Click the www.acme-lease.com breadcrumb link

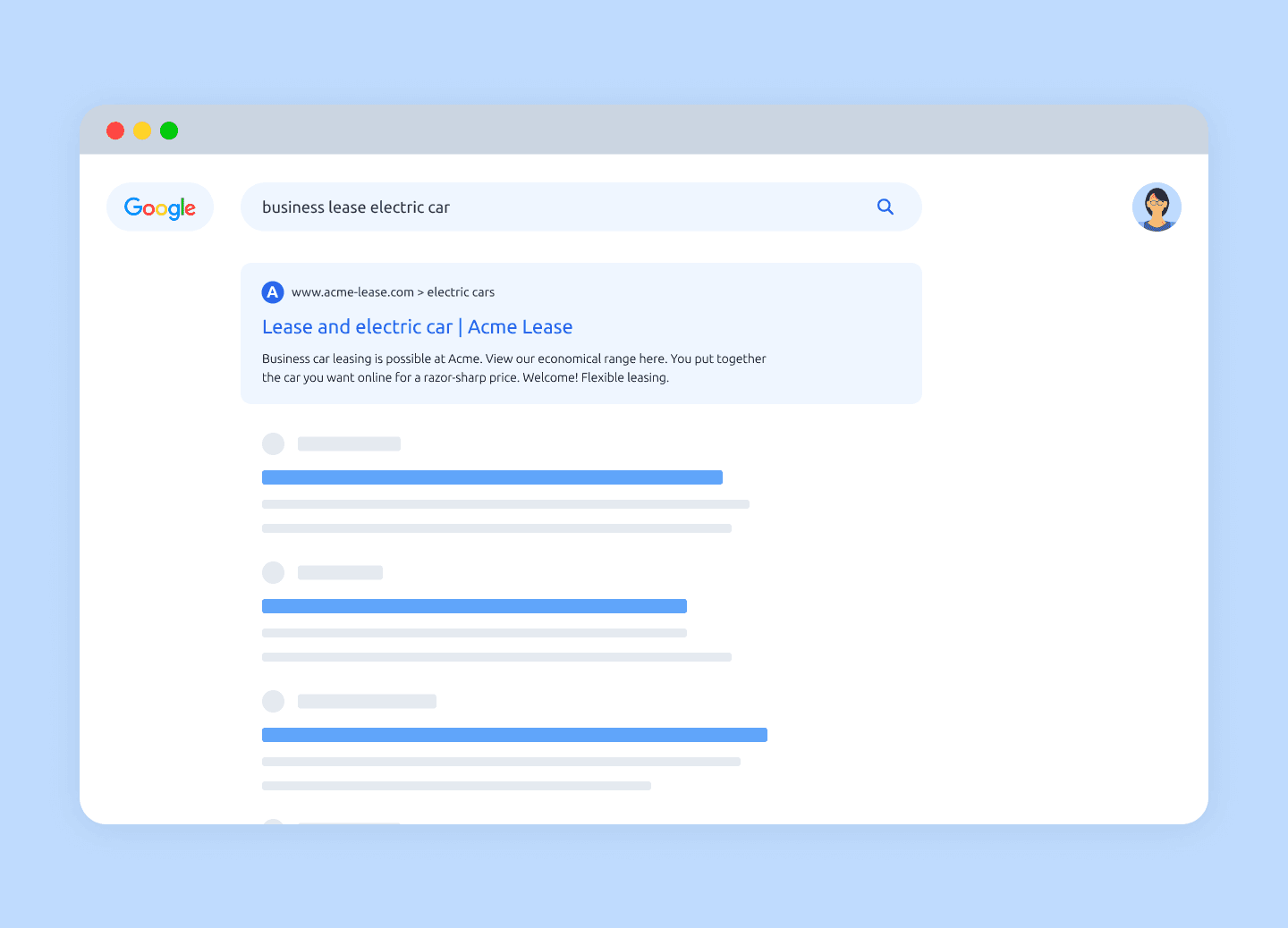[352, 291]
